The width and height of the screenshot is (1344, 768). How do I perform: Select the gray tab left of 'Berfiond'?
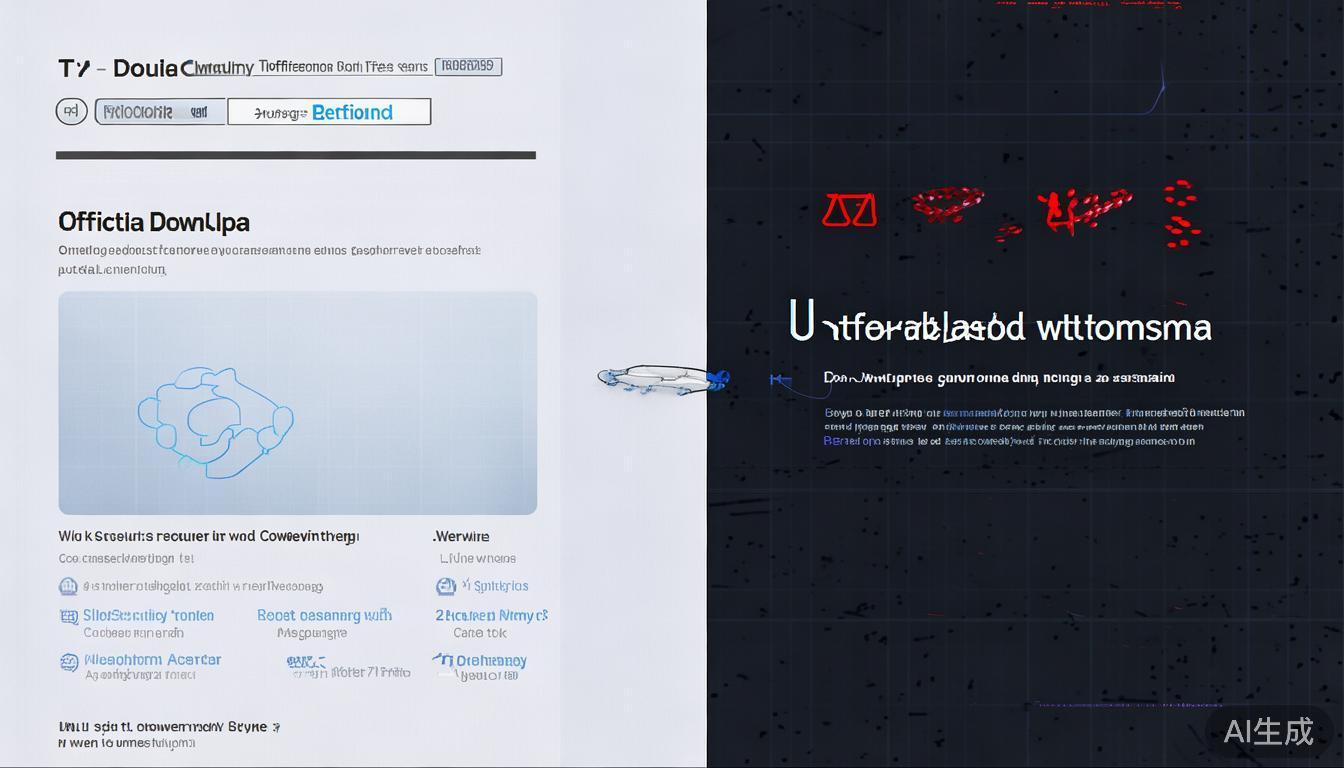pos(161,112)
